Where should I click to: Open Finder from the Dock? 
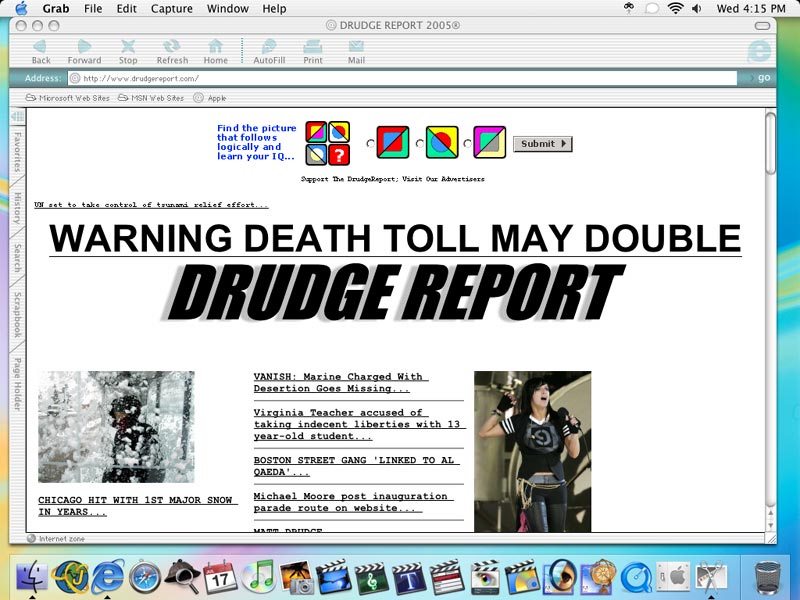(x=32, y=576)
